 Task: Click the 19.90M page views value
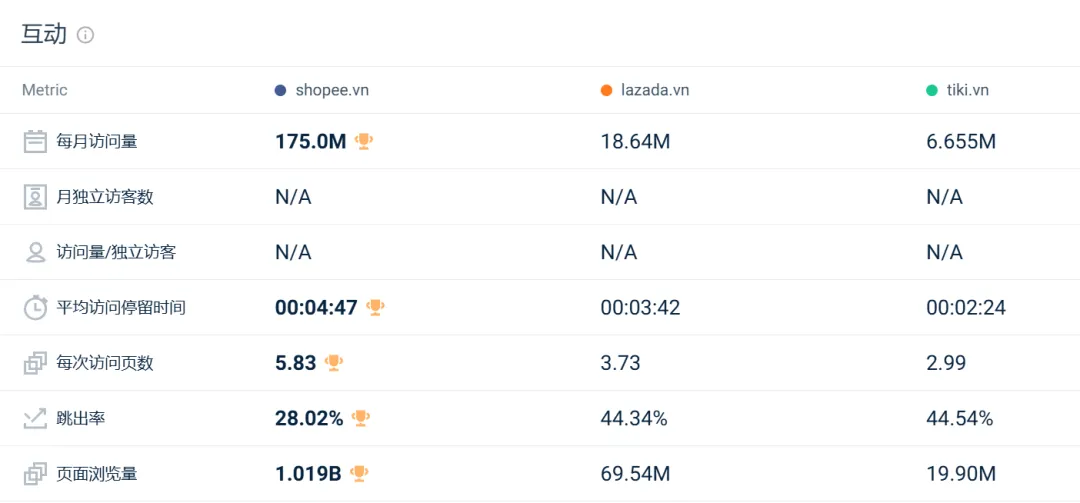pos(962,474)
